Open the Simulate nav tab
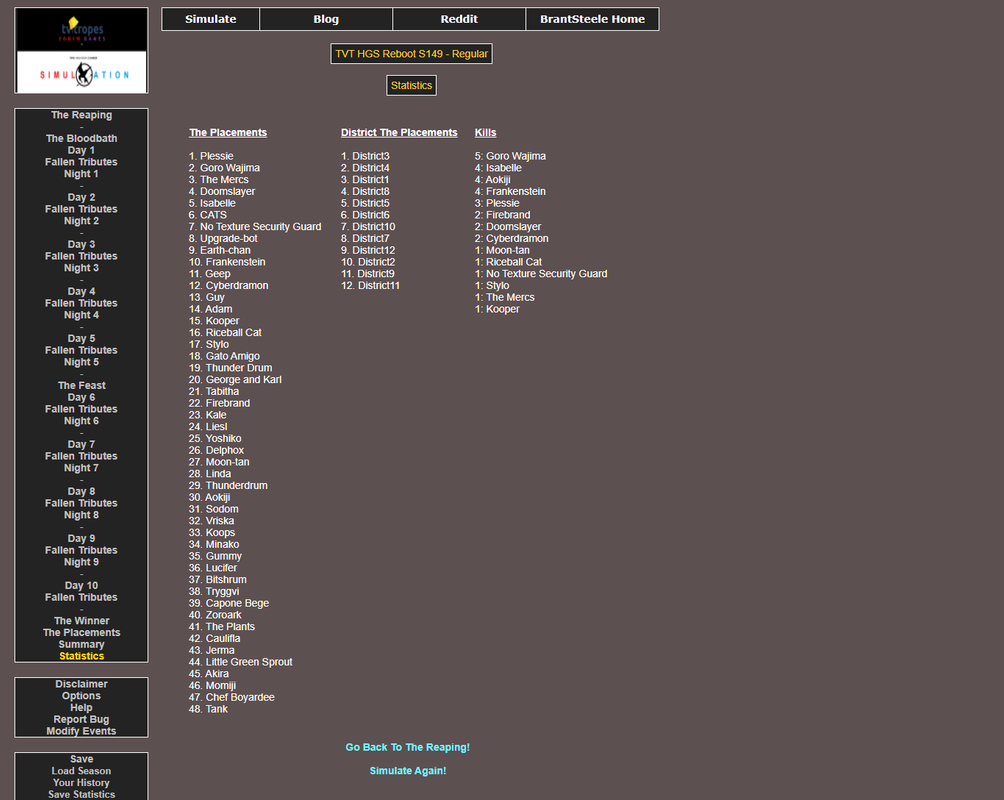The height and width of the screenshot is (800, 1004). [x=211, y=19]
